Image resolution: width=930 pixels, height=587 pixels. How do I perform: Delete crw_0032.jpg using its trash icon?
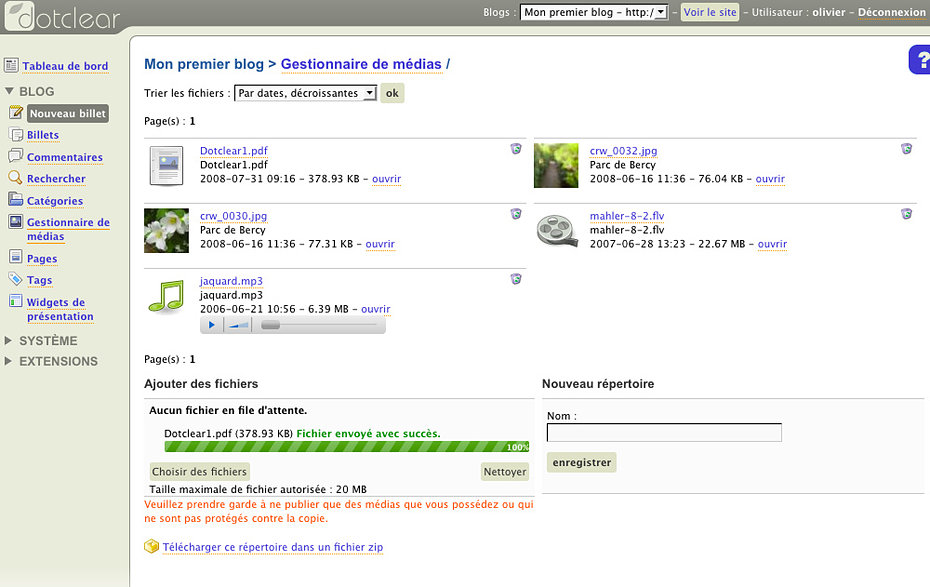point(906,149)
